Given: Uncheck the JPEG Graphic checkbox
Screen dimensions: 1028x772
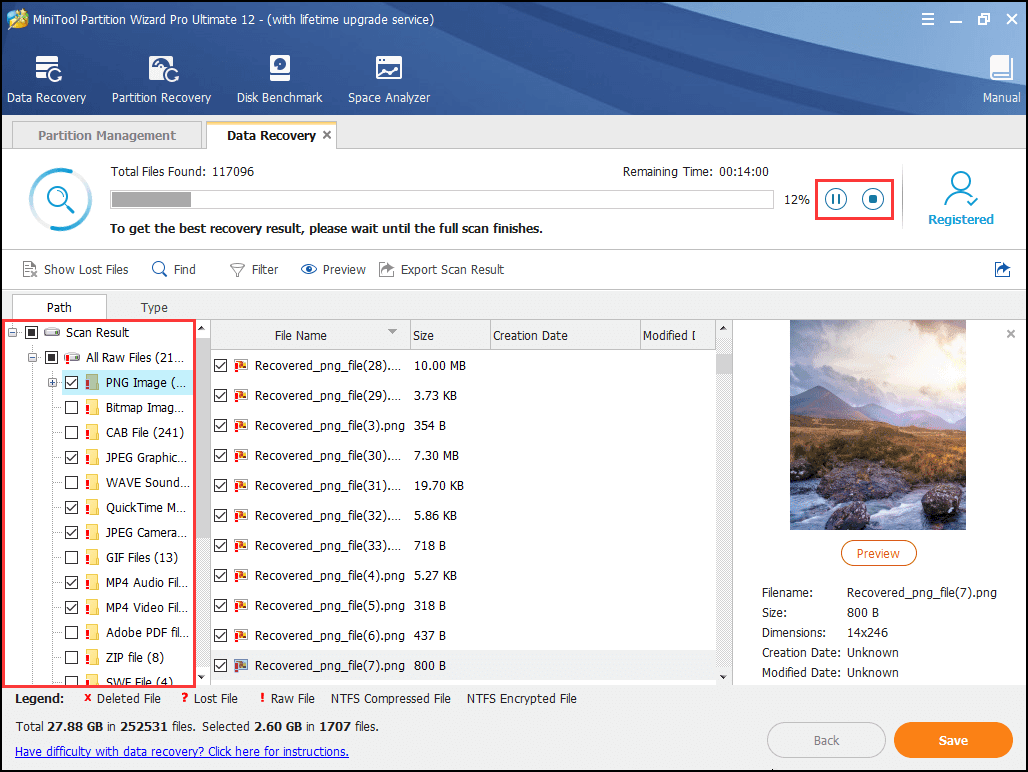Looking at the screenshot, I should click(x=71, y=457).
